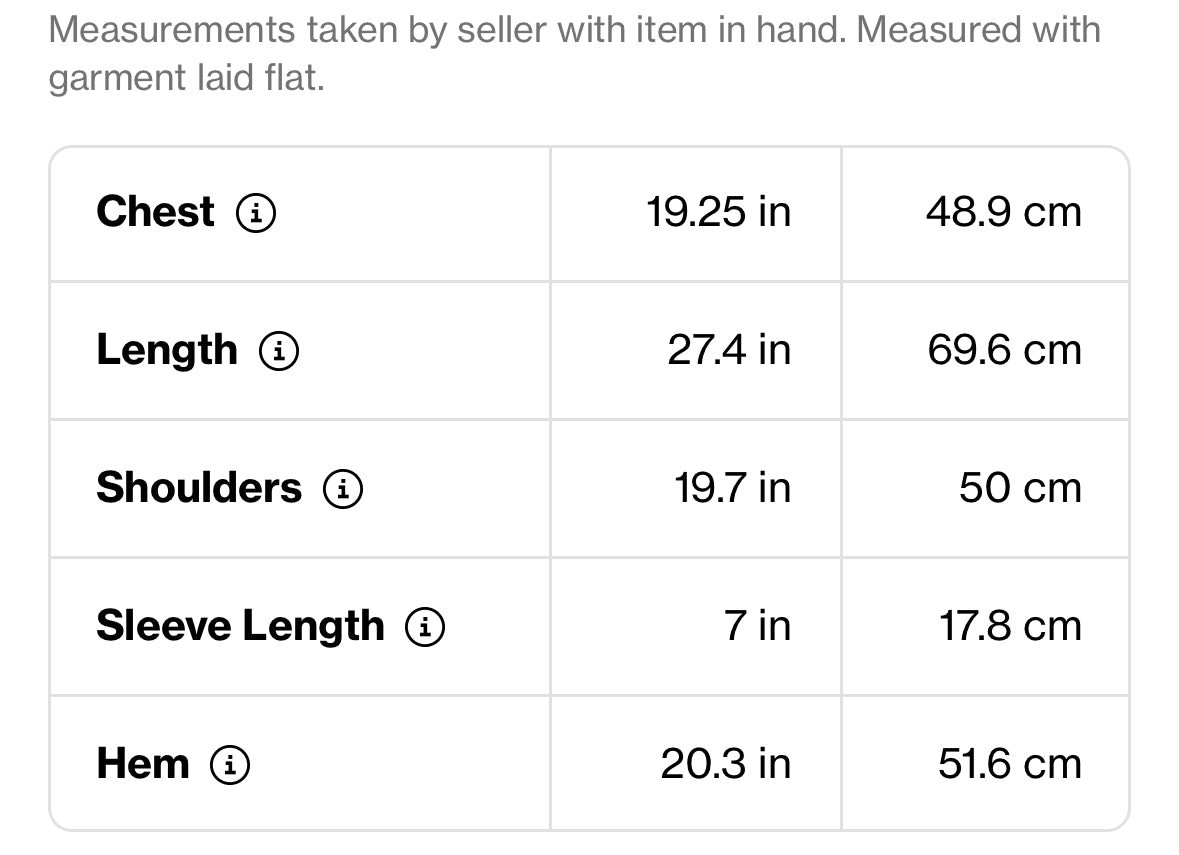Click the 27.4 in length value
This screenshot has width=1179, height=855.
[x=729, y=350]
